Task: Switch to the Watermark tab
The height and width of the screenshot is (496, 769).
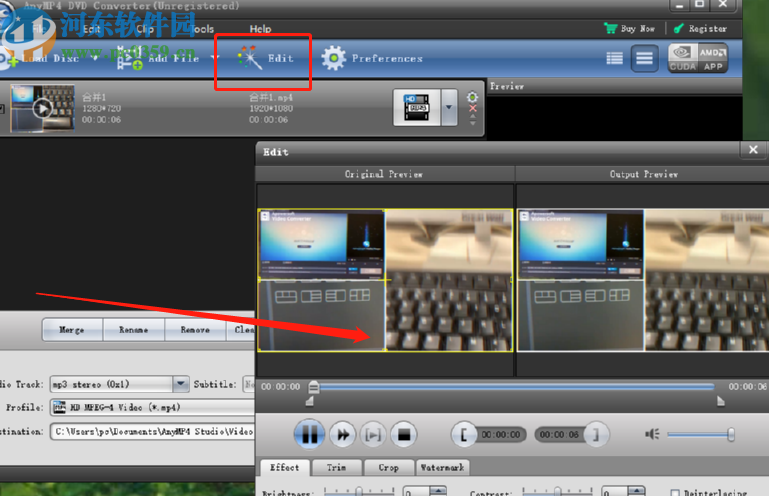Action: (x=442, y=468)
